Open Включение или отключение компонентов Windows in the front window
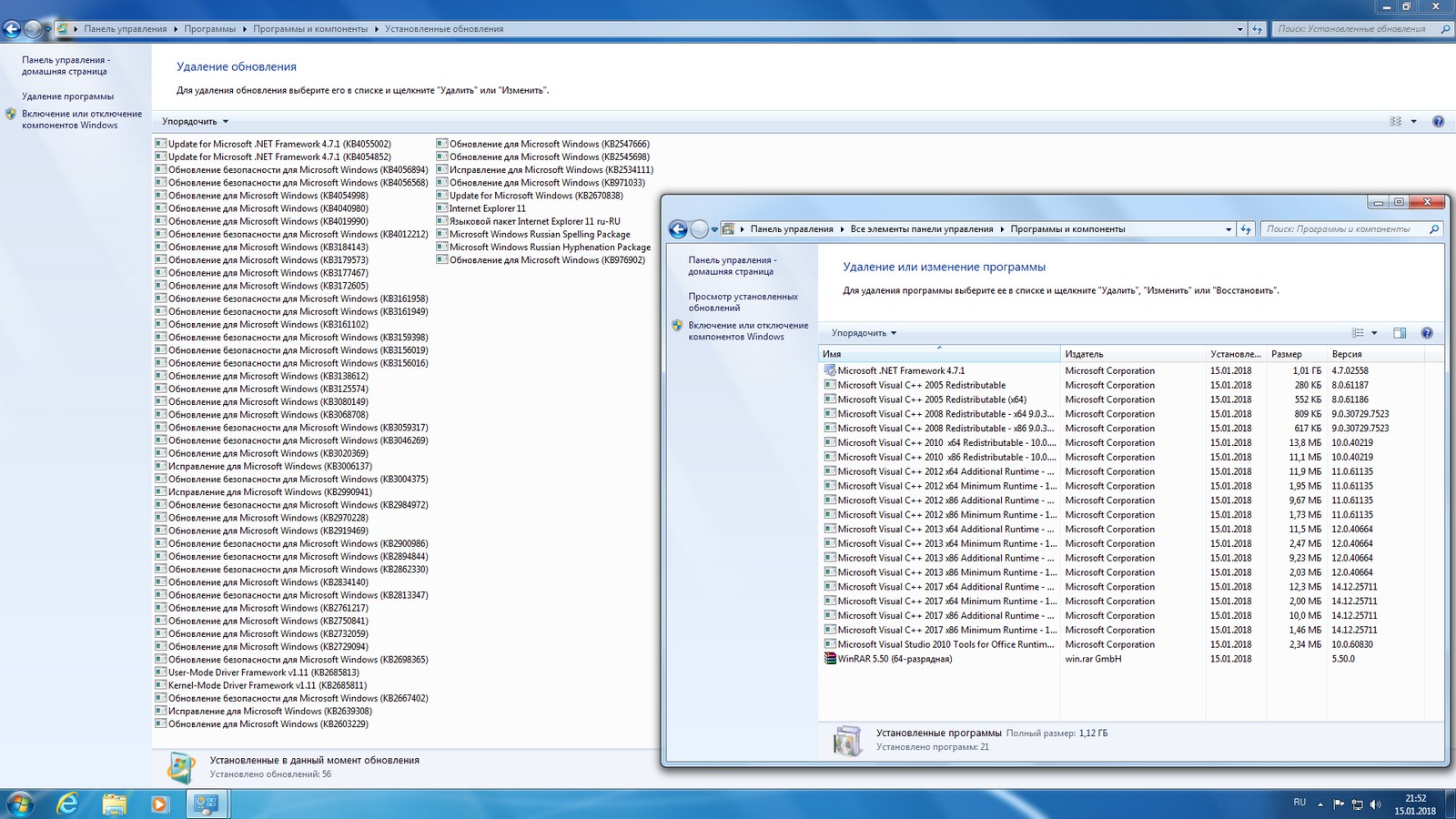 point(748,330)
